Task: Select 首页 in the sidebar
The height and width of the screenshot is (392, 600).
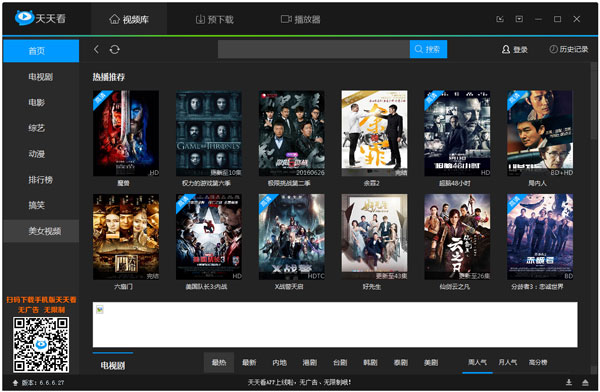Action: 41,51
